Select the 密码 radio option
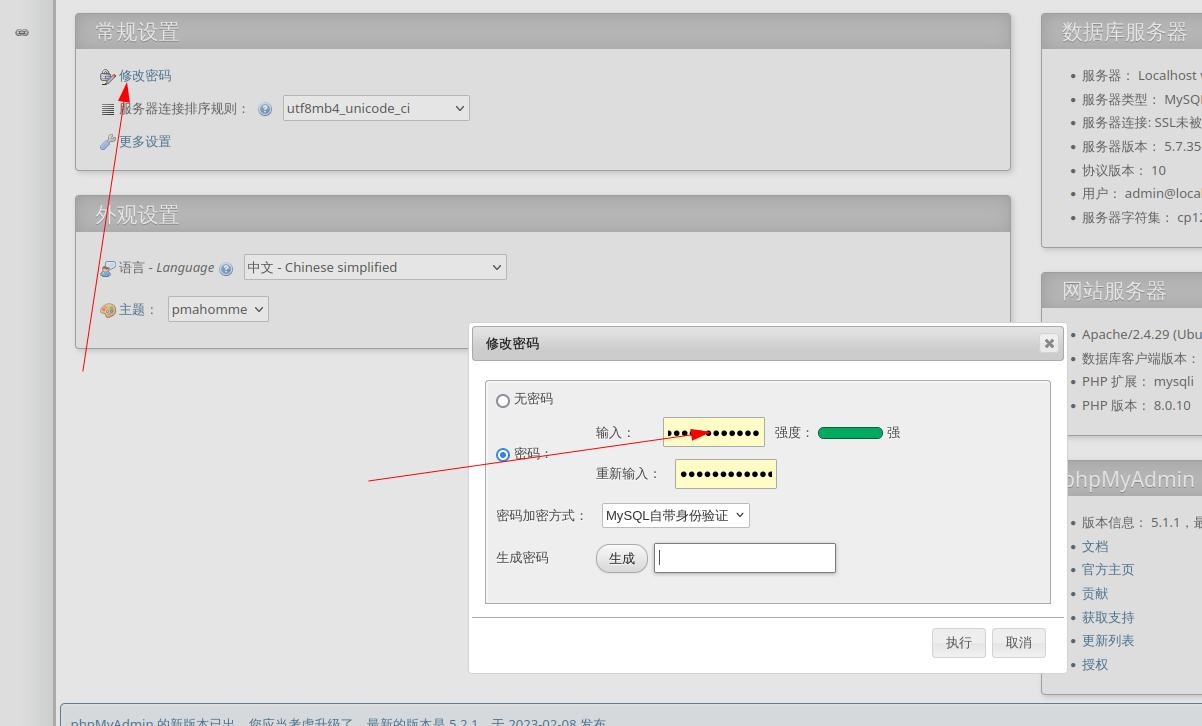 pos(503,455)
